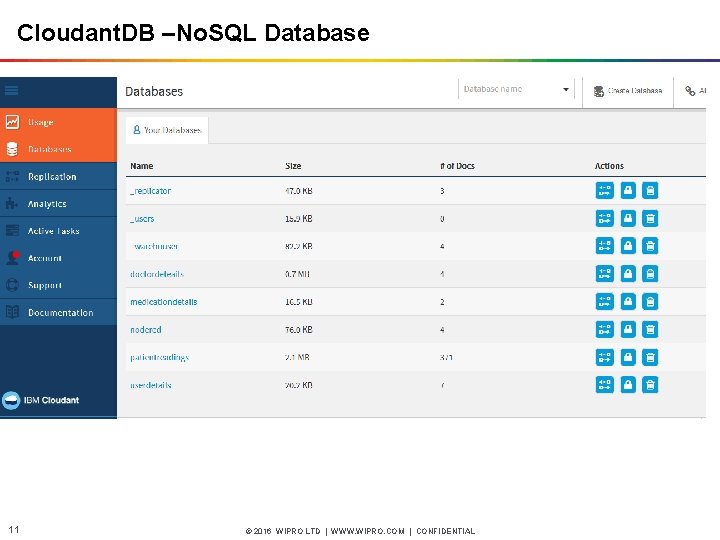Replicate the _replicator database
This screenshot has width=720, height=540.
tap(604, 191)
